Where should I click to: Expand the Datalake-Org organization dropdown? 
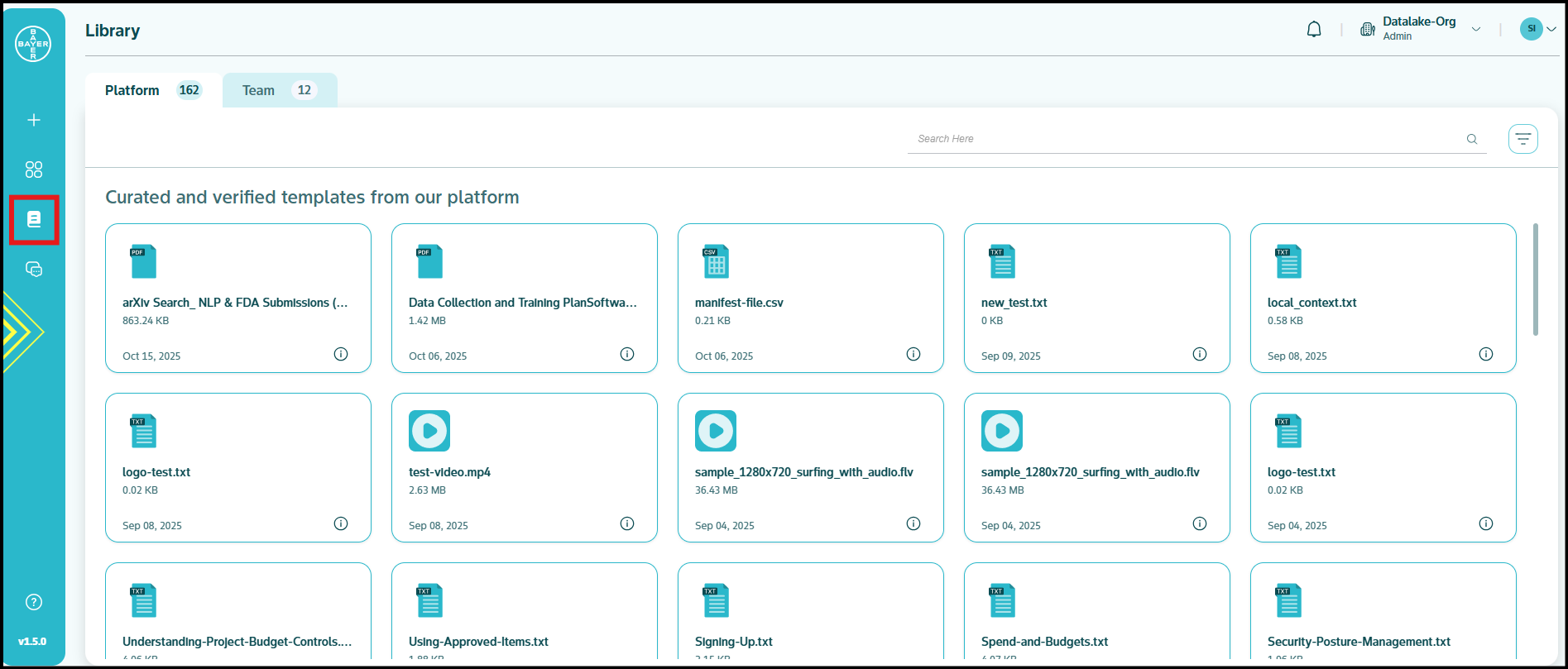(x=1475, y=30)
